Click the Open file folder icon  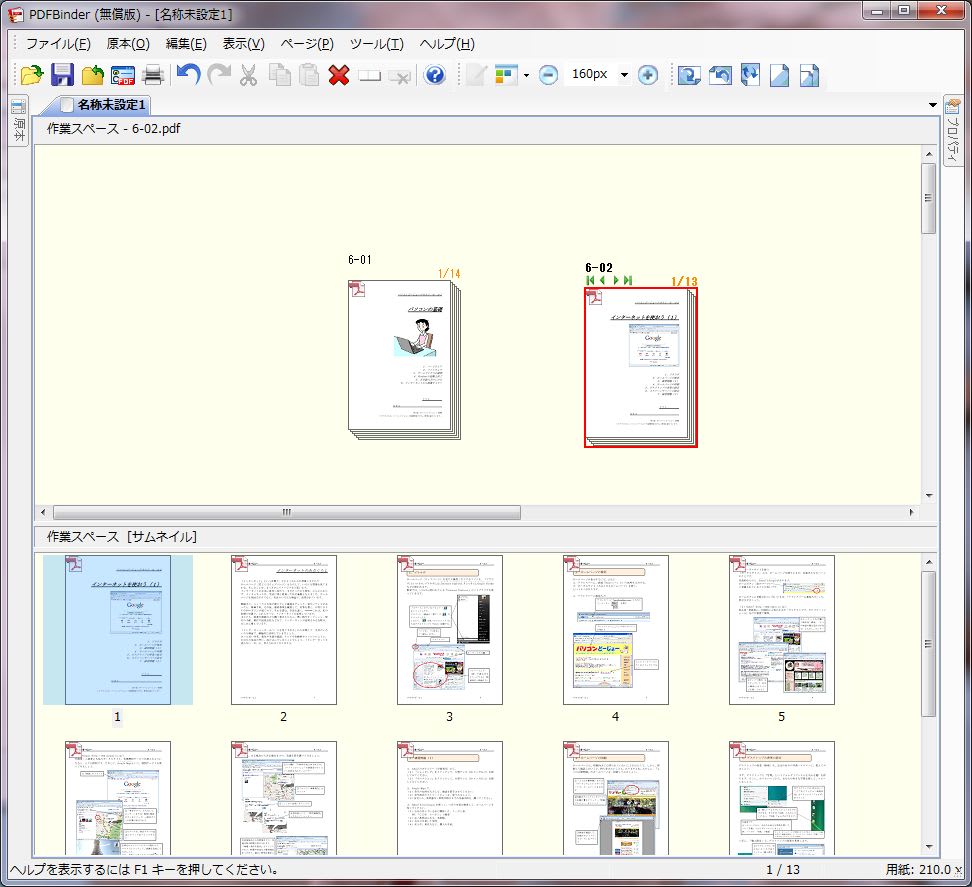[x=32, y=75]
